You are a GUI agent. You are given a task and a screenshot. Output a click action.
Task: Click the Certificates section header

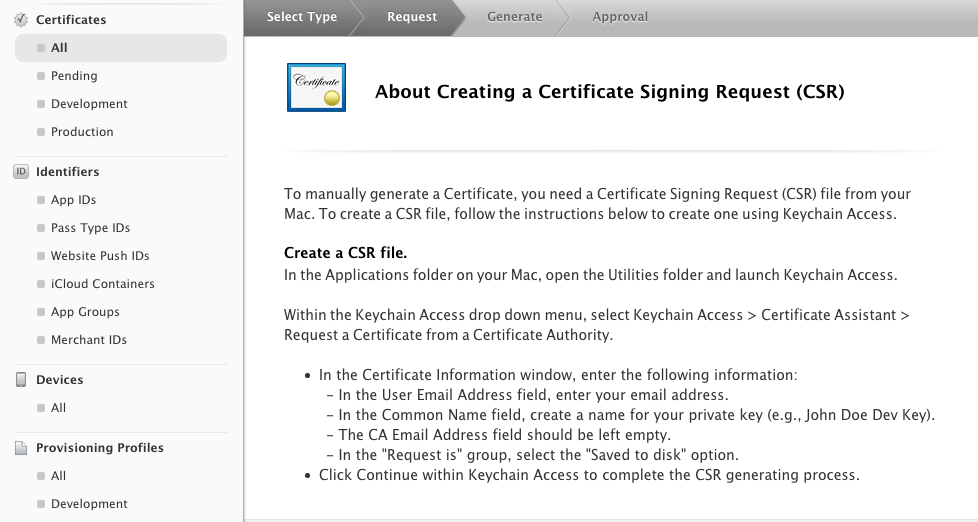point(71,20)
